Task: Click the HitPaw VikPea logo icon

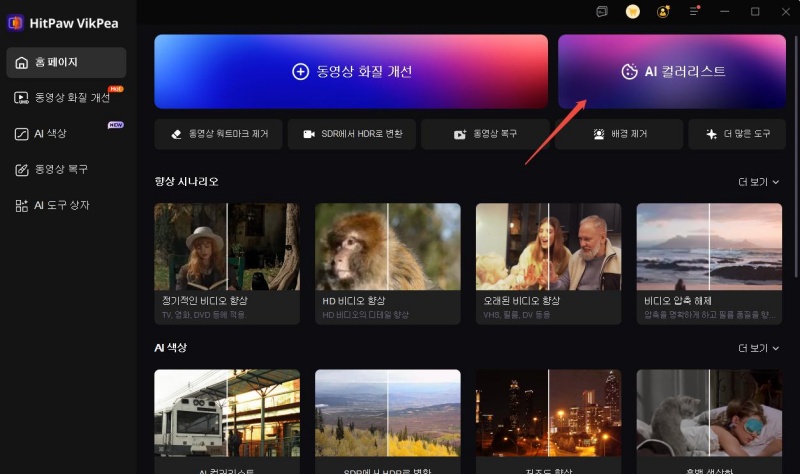Action: click(x=15, y=21)
